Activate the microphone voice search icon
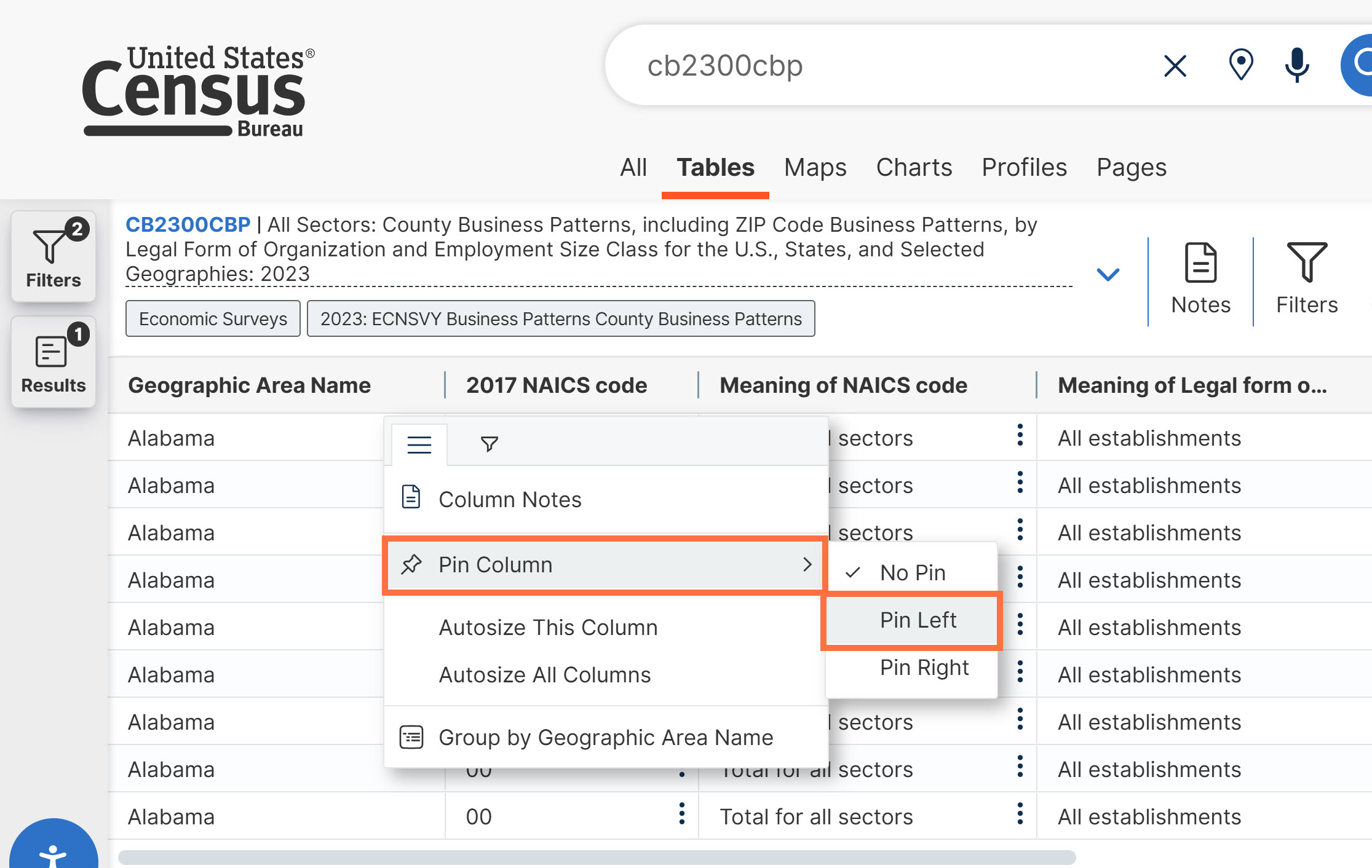This screenshot has height=868, width=1372. point(1296,65)
